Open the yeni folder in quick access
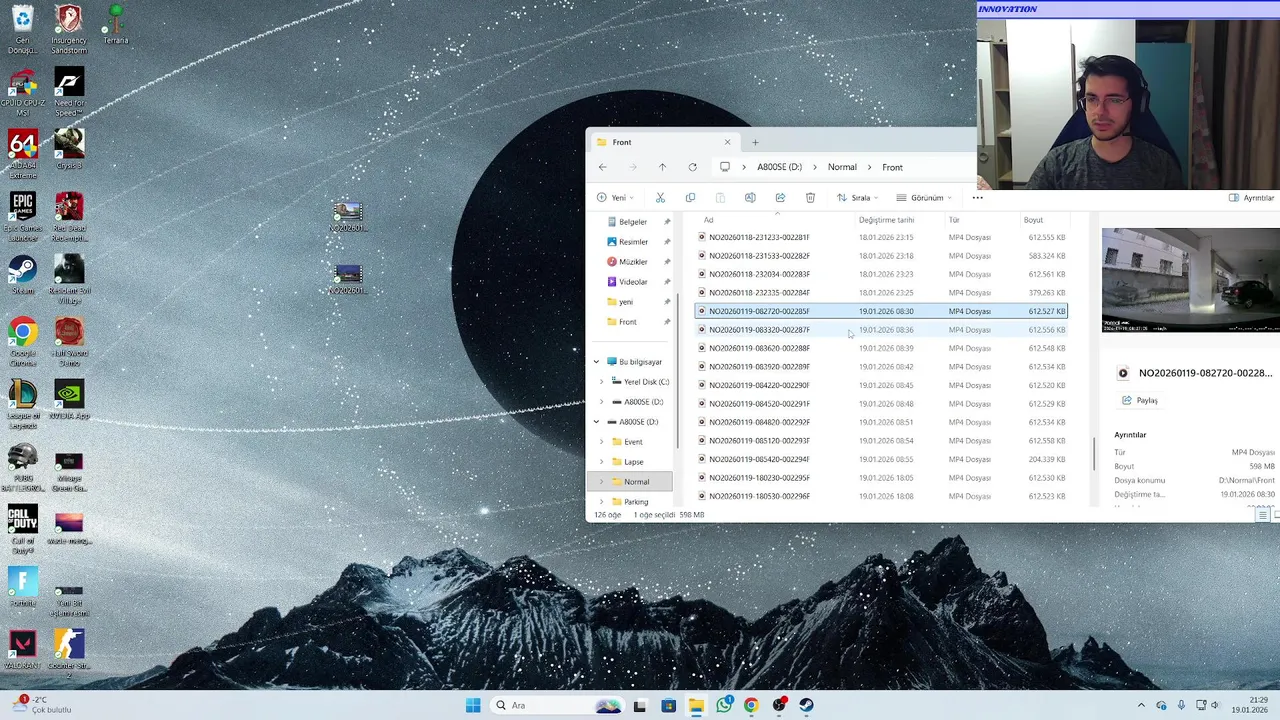This screenshot has width=1280, height=720. pyautogui.click(x=625, y=302)
